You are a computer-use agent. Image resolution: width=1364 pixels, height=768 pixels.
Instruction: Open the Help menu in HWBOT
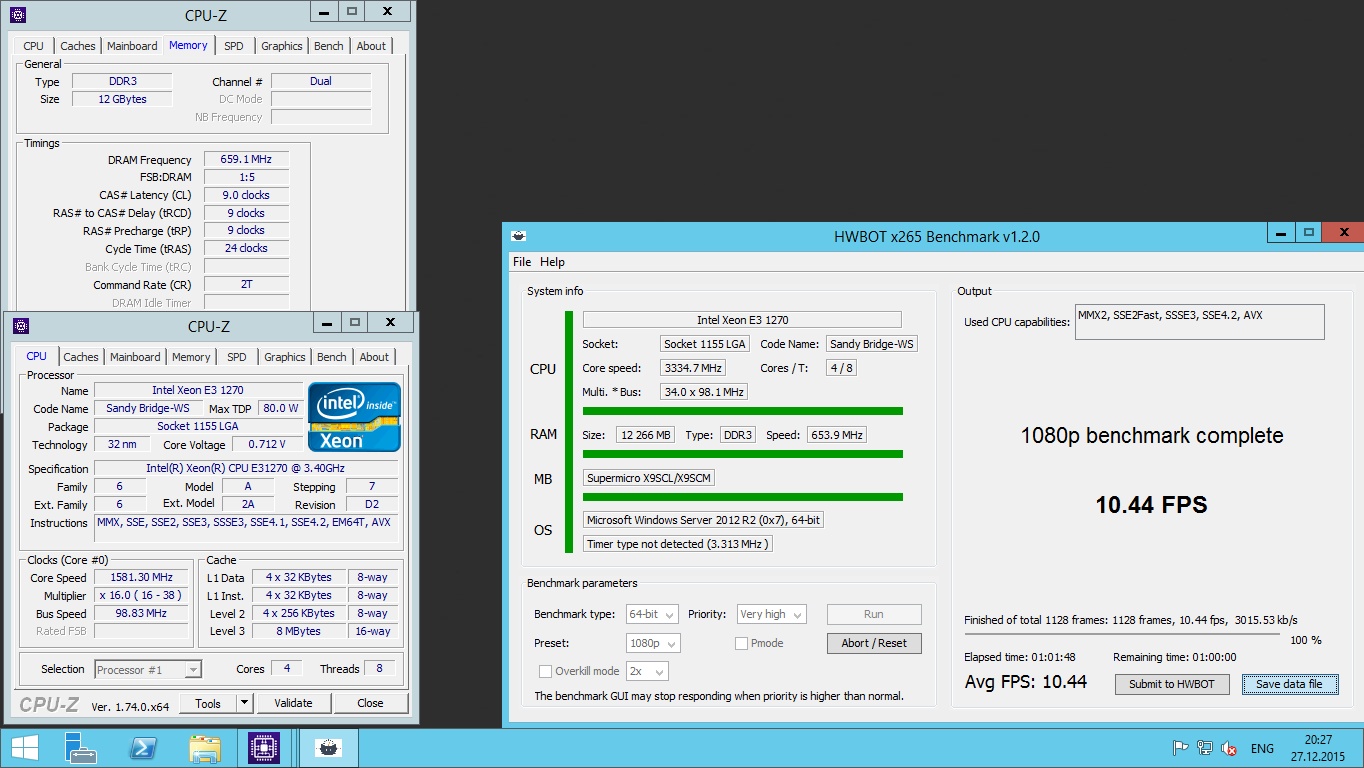tap(552, 262)
